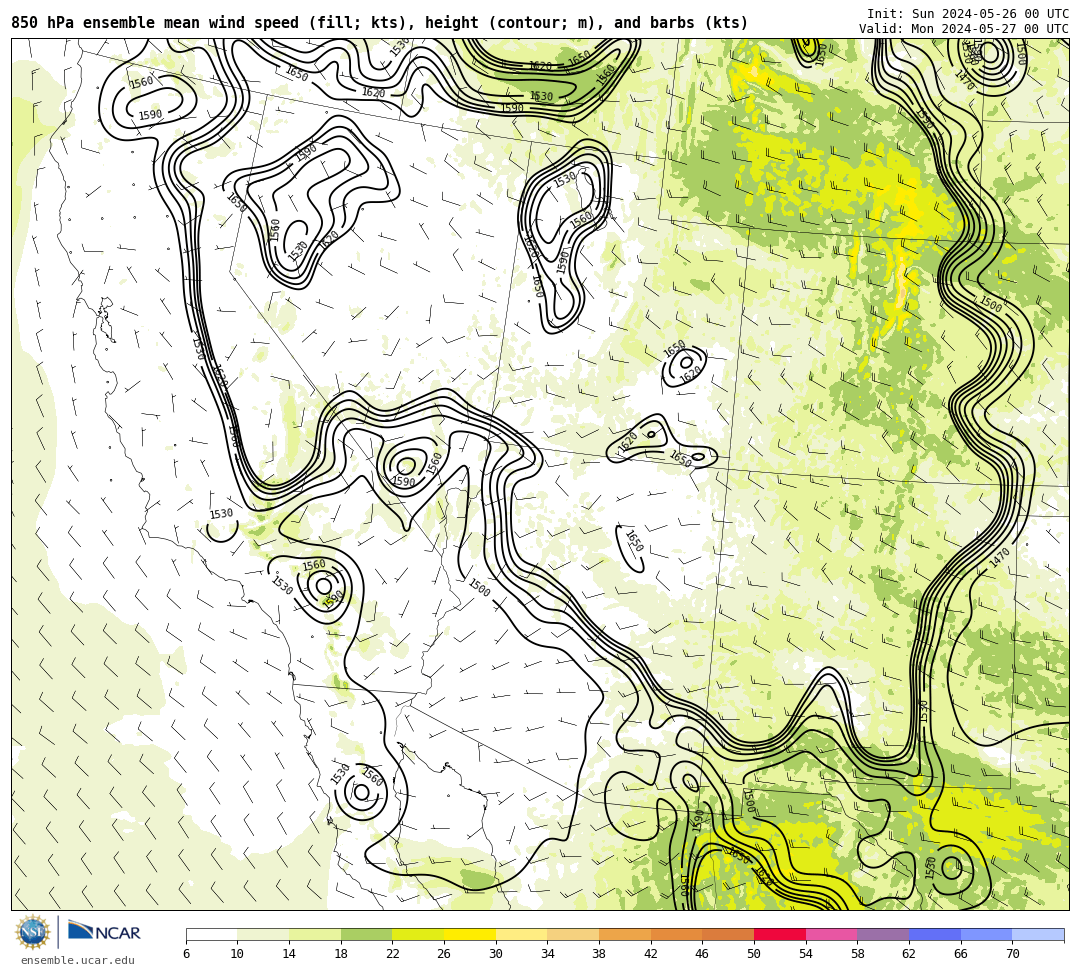Click the colorbar tick label 66
The height and width of the screenshot is (973, 1080).
coord(960,954)
